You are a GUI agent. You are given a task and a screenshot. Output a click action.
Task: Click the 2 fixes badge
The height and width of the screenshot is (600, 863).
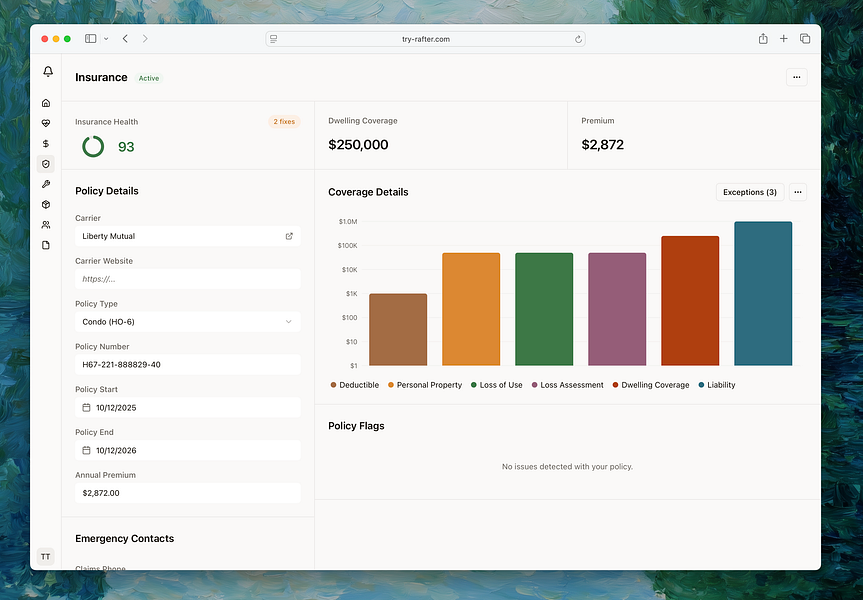[284, 122]
